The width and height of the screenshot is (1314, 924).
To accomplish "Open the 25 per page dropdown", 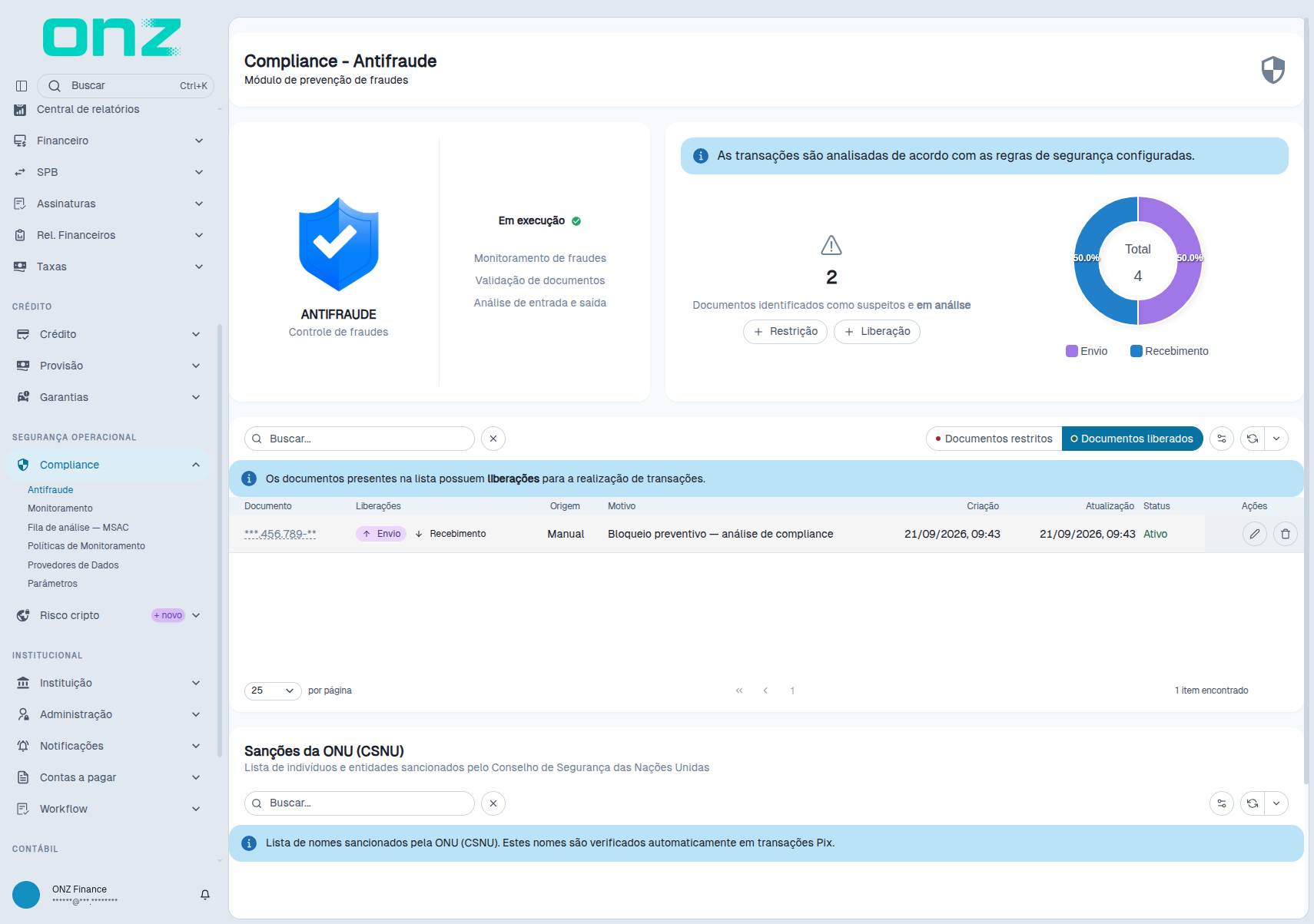I will coord(273,691).
